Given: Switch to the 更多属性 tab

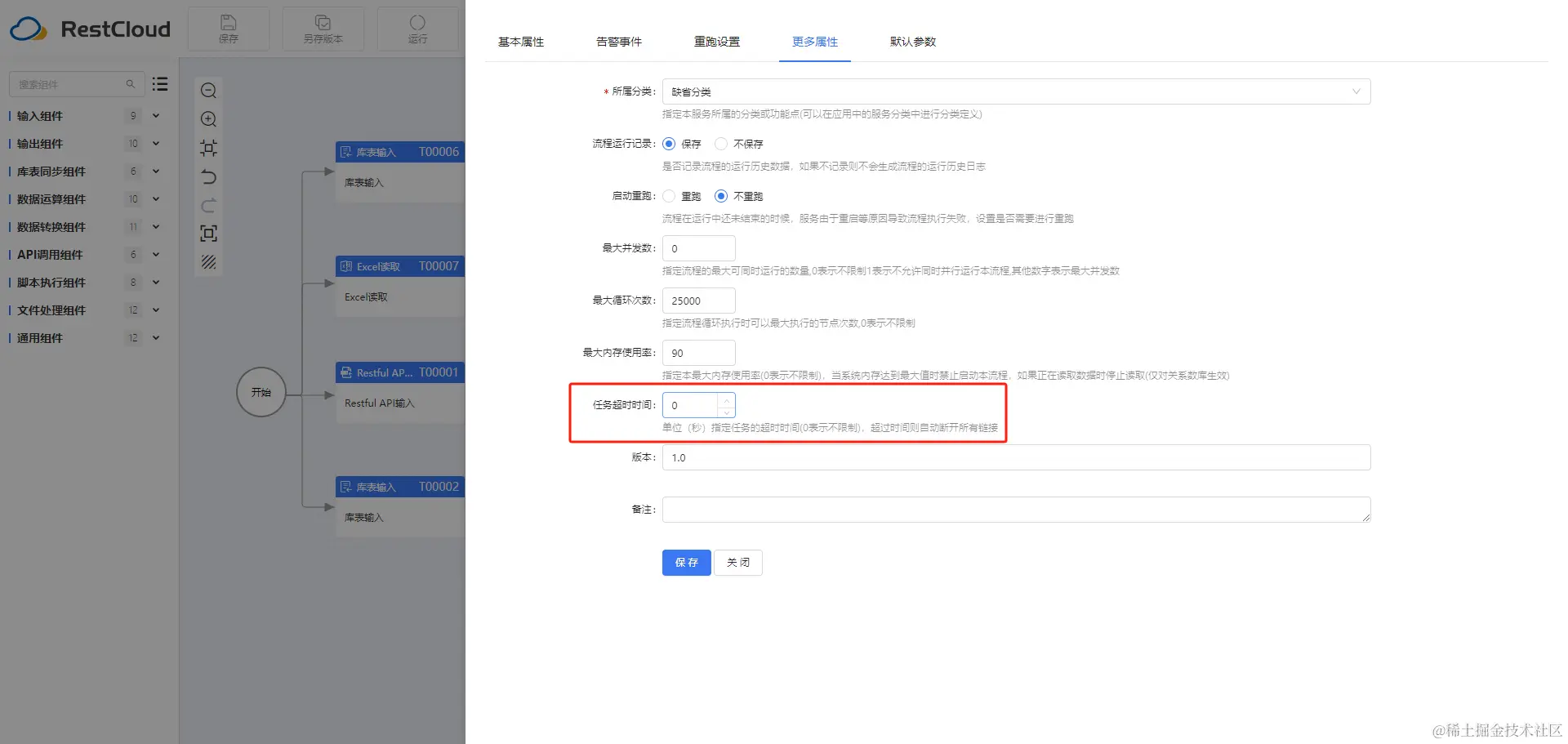Looking at the screenshot, I should [815, 42].
